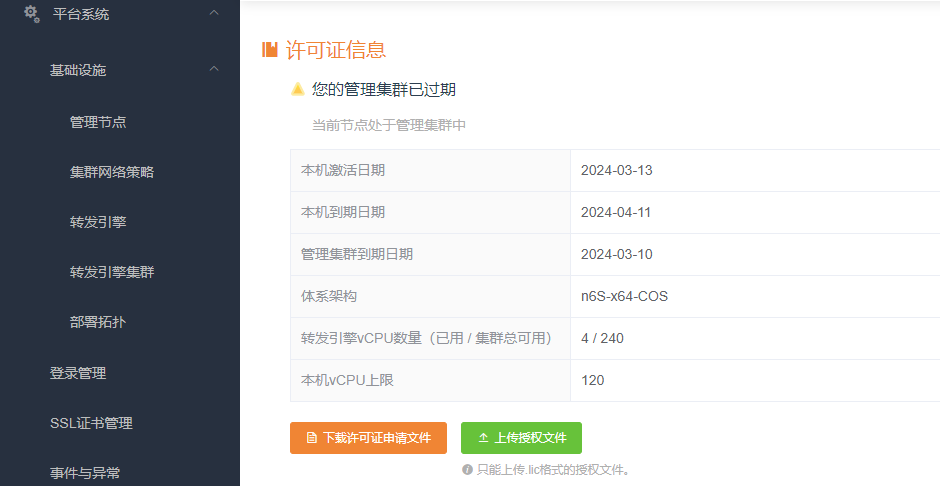Collapse the 基础设施 submenu chevron

click(x=214, y=69)
